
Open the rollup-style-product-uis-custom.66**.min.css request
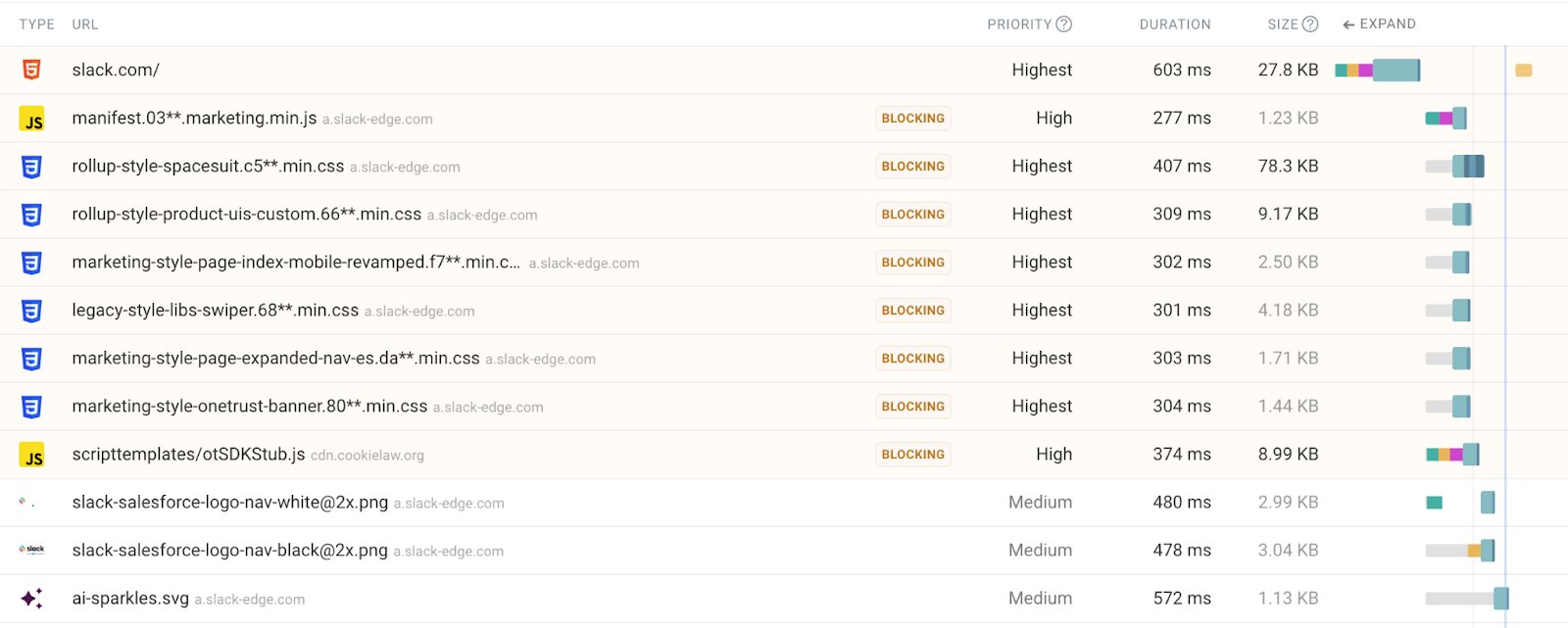(x=247, y=214)
